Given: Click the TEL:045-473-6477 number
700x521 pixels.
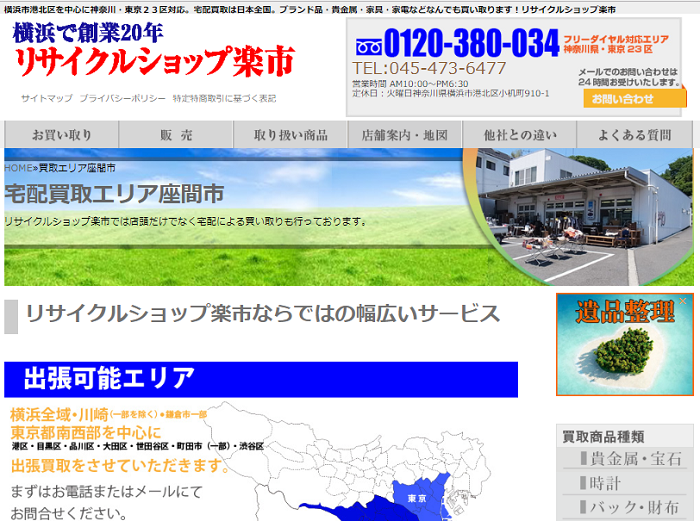Looking at the screenshot, I should pyautogui.click(x=429, y=68).
